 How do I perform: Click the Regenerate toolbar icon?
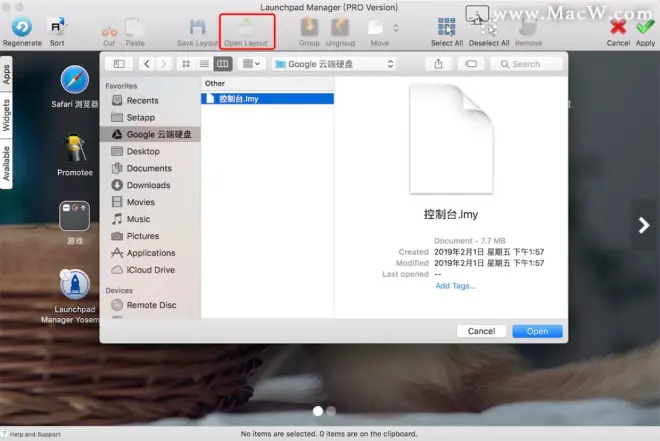[22, 27]
